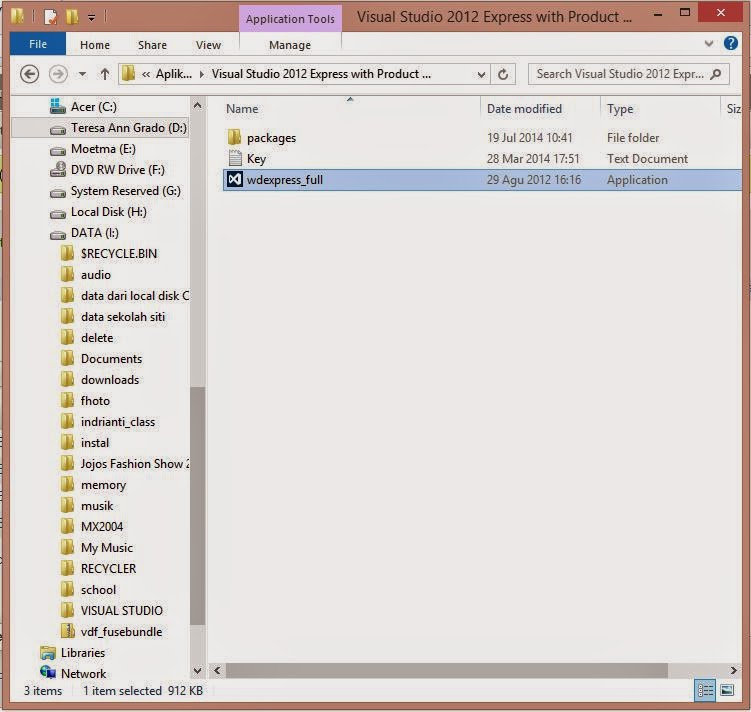Open Customize Quick Access Toolbar dropdown

click(x=91, y=18)
